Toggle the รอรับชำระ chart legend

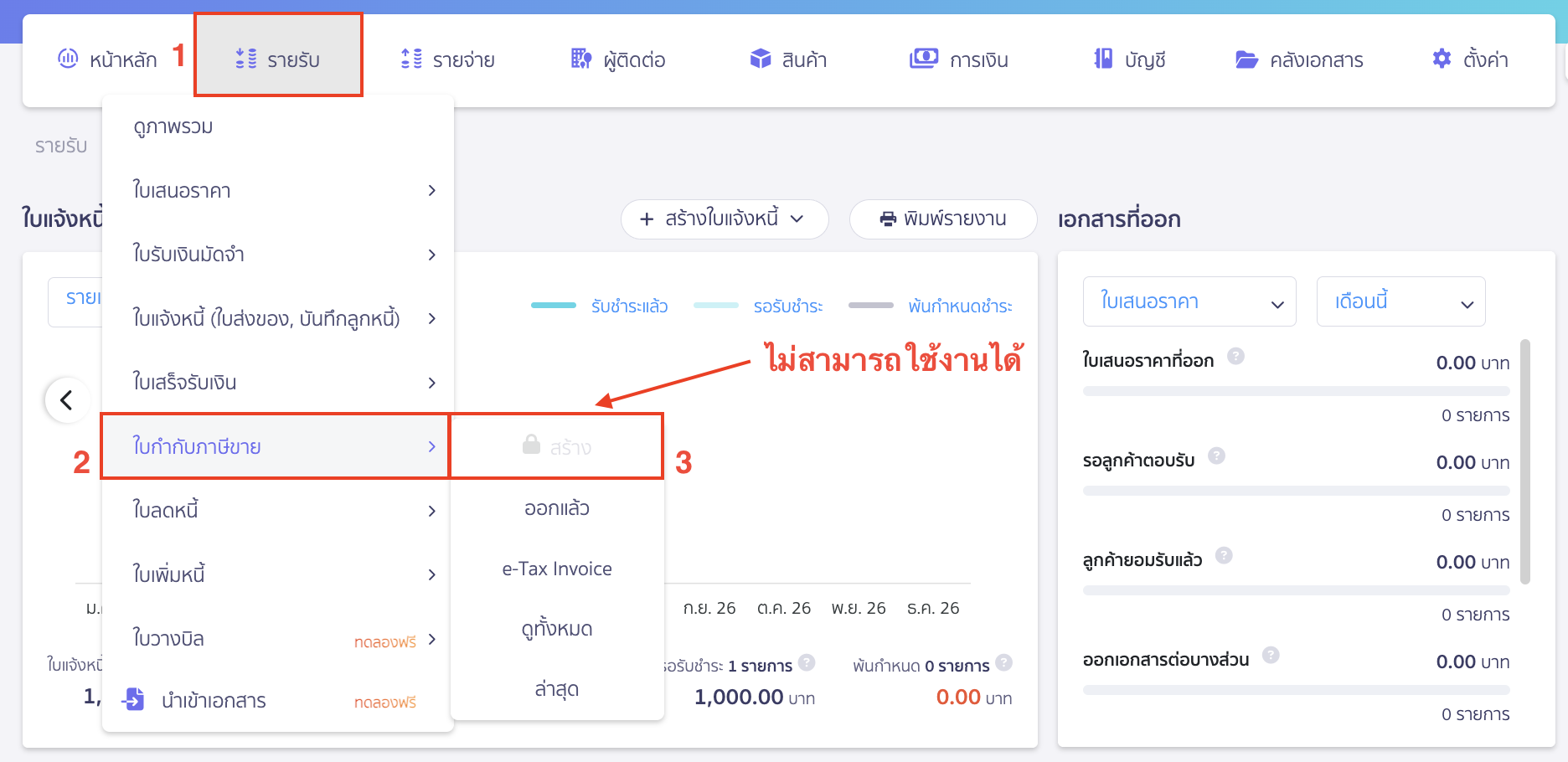(x=789, y=306)
